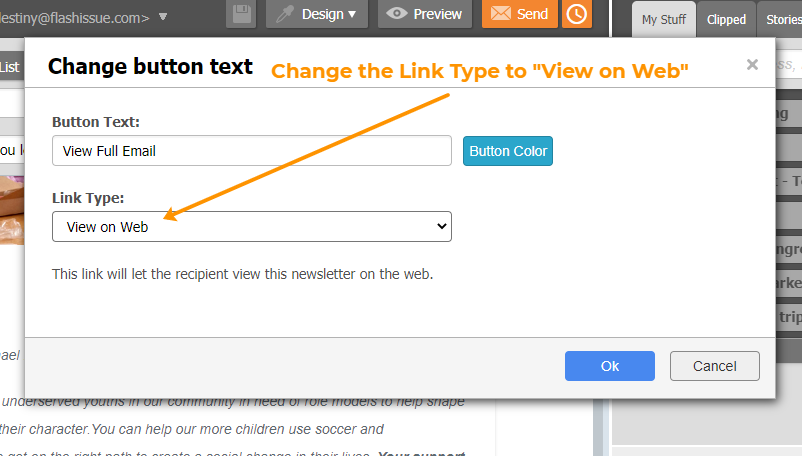The width and height of the screenshot is (802, 456).
Task: Click the save floppy disk icon
Action: click(x=241, y=14)
